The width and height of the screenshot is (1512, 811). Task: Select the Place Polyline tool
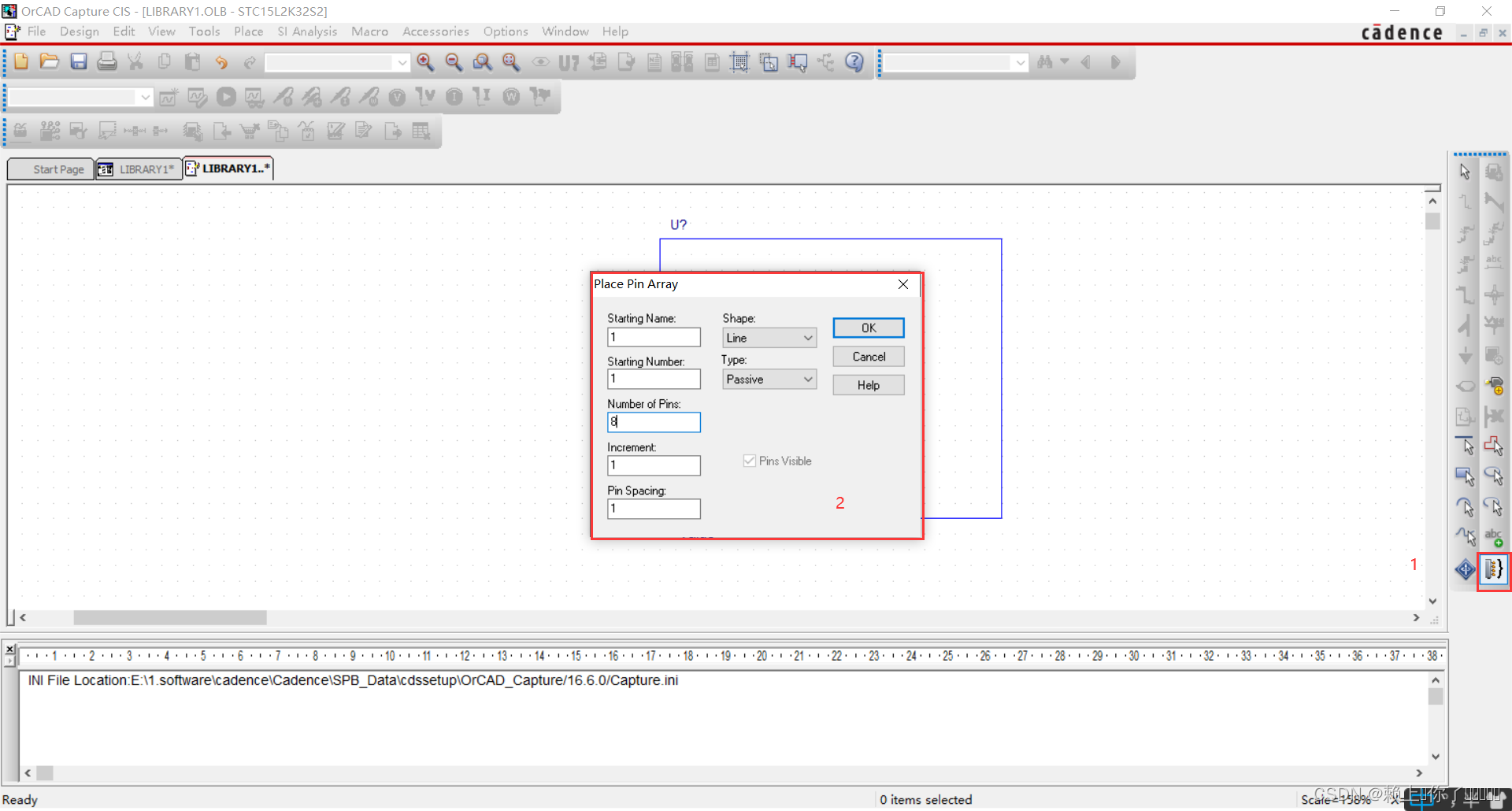(x=1494, y=446)
